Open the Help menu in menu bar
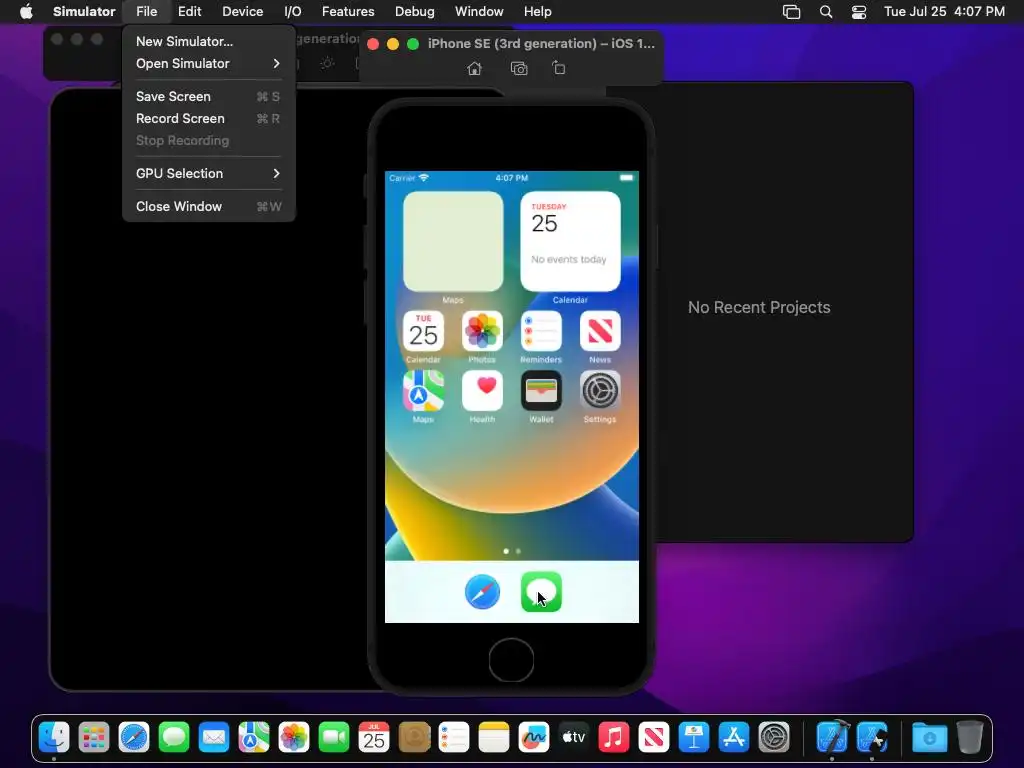Viewport: 1024px width, 768px height. 537,11
